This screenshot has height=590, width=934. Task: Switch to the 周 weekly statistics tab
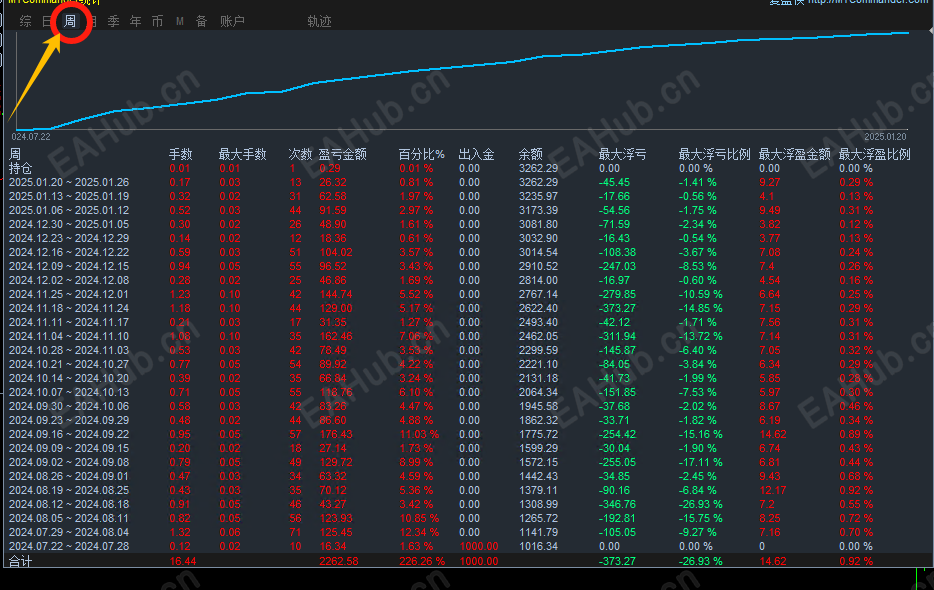click(70, 21)
